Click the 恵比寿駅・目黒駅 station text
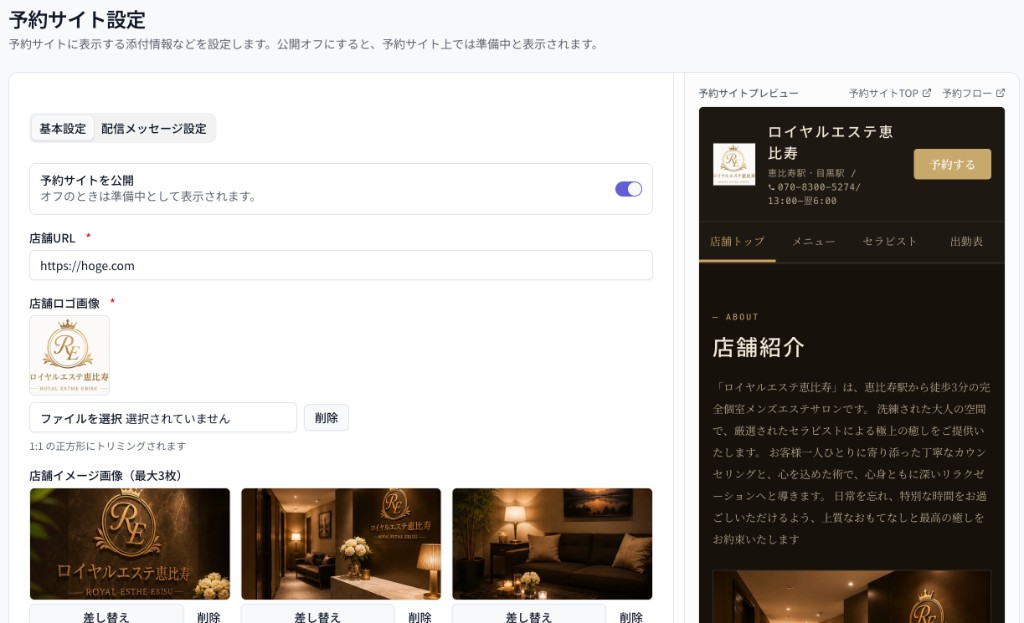 click(x=806, y=173)
